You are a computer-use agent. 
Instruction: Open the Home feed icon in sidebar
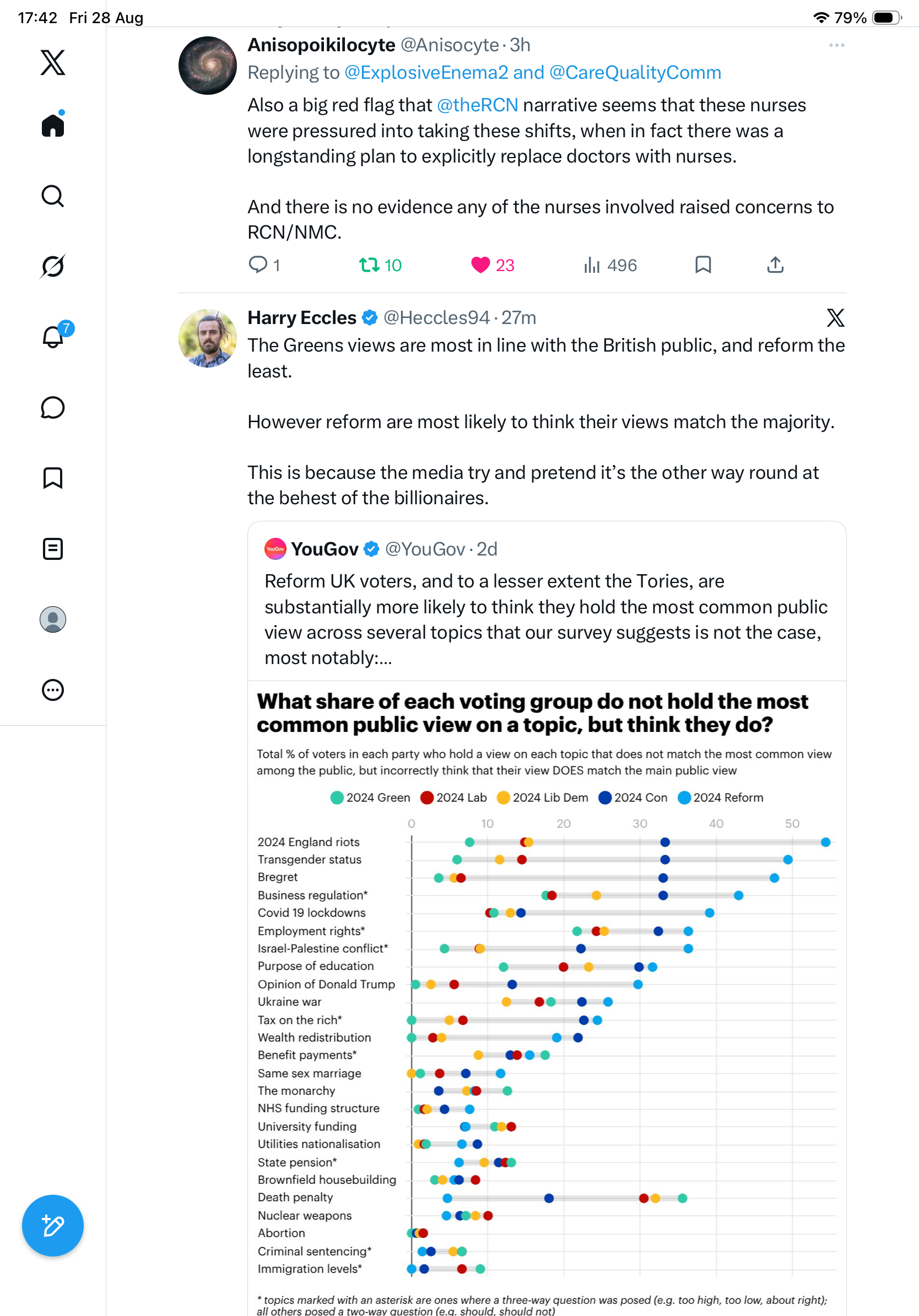point(53,125)
